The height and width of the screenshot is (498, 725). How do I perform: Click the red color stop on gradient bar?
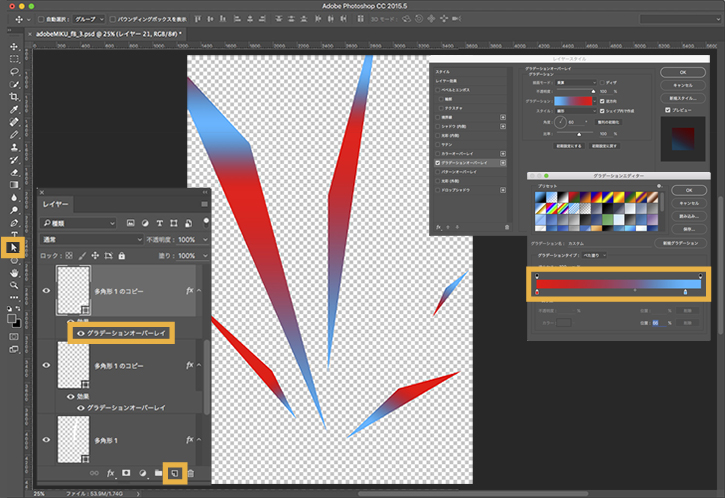(x=537, y=292)
